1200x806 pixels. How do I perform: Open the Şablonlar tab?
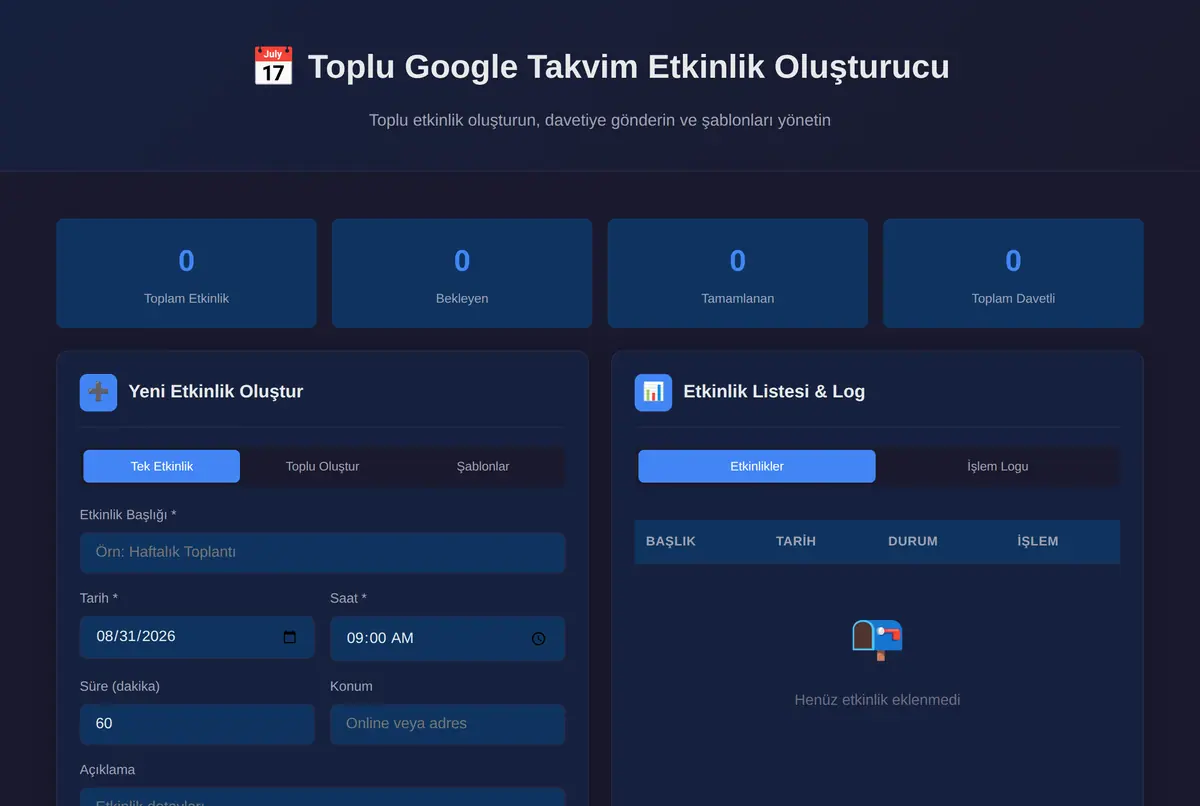pyautogui.click(x=483, y=466)
